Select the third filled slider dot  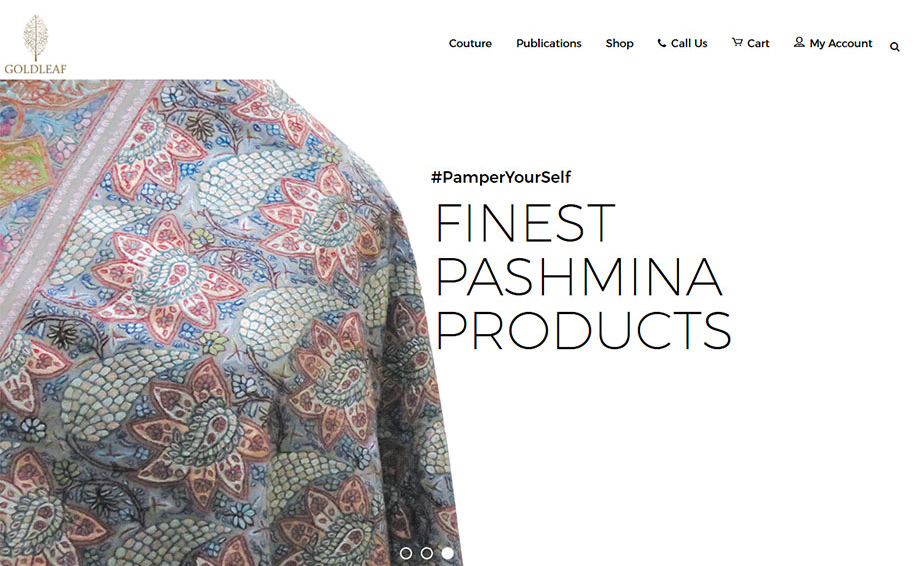tap(447, 553)
